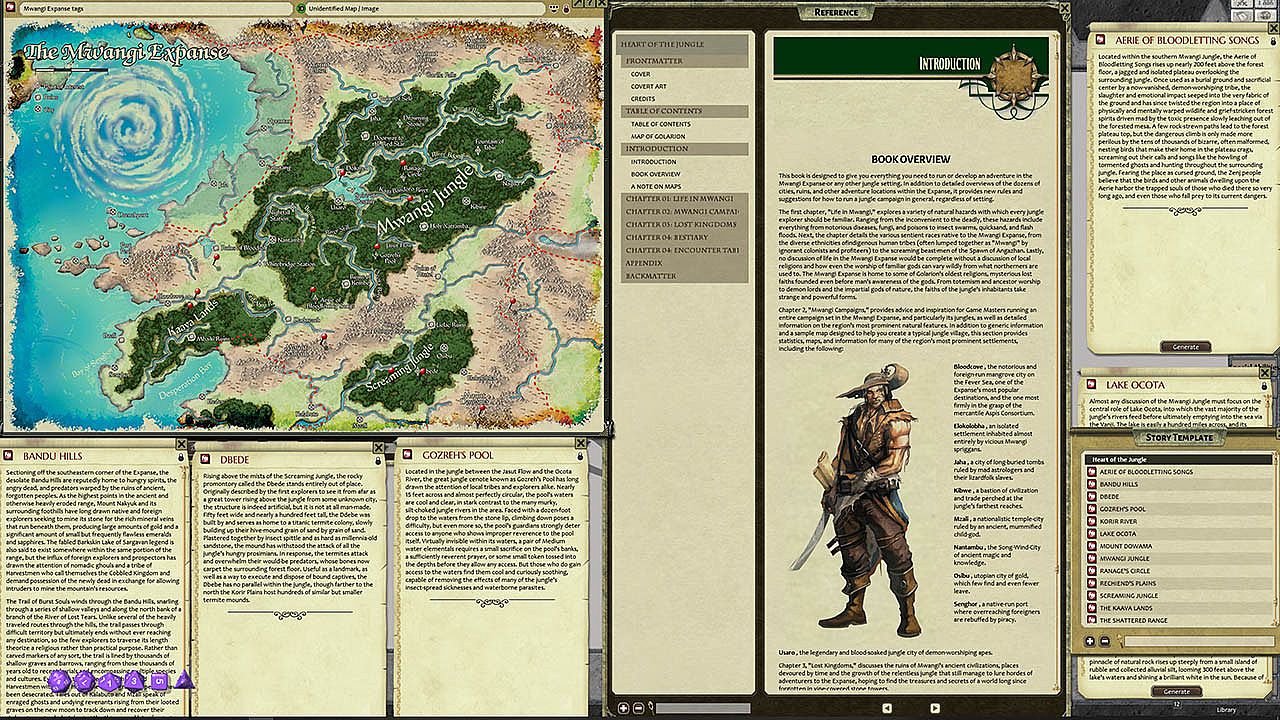Expand Chapter 04: Encounter Tables section
This screenshot has width=1280, height=720.
684,250
